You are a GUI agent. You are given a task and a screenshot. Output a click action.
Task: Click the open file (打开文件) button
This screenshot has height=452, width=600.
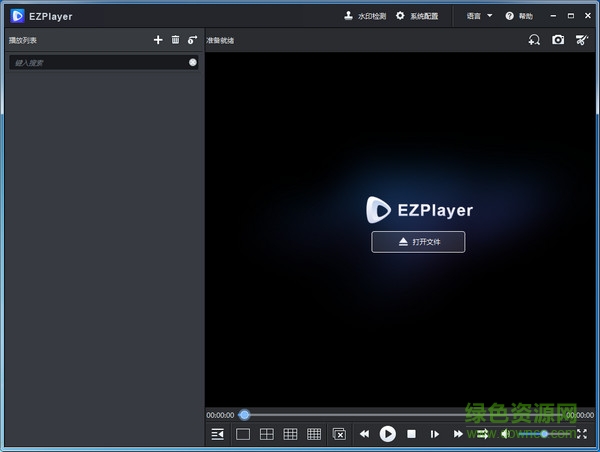[x=418, y=242]
